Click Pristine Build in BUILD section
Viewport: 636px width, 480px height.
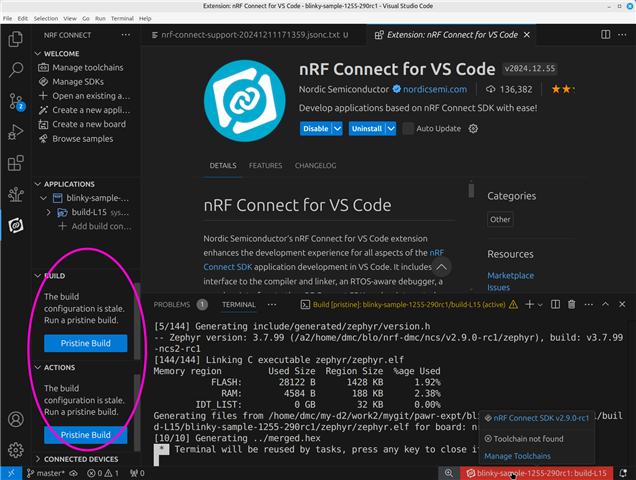(x=86, y=343)
